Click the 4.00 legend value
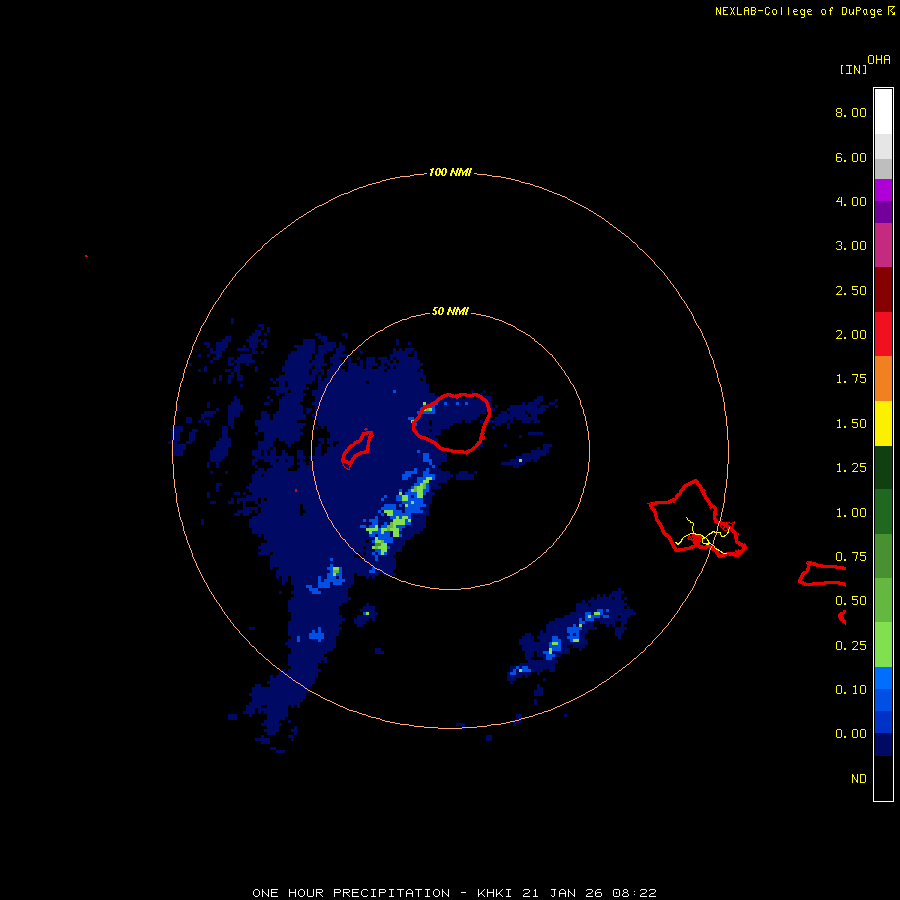The image size is (900, 900). coord(851,201)
